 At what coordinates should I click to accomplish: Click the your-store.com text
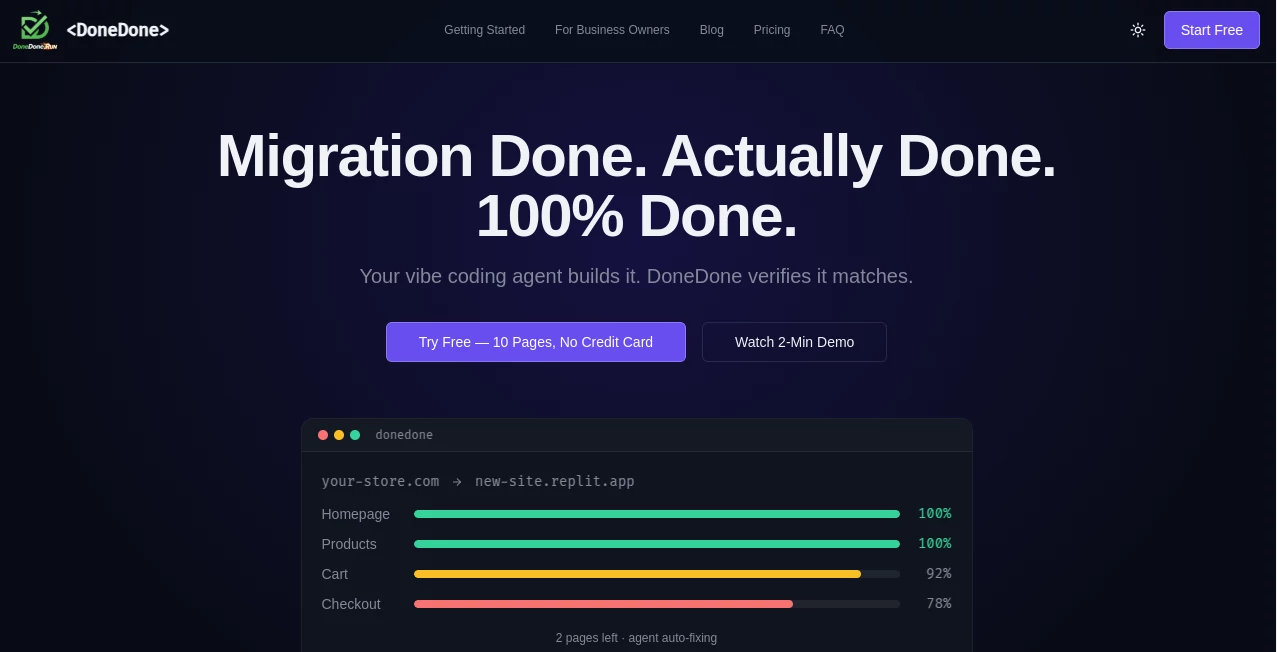point(380,481)
